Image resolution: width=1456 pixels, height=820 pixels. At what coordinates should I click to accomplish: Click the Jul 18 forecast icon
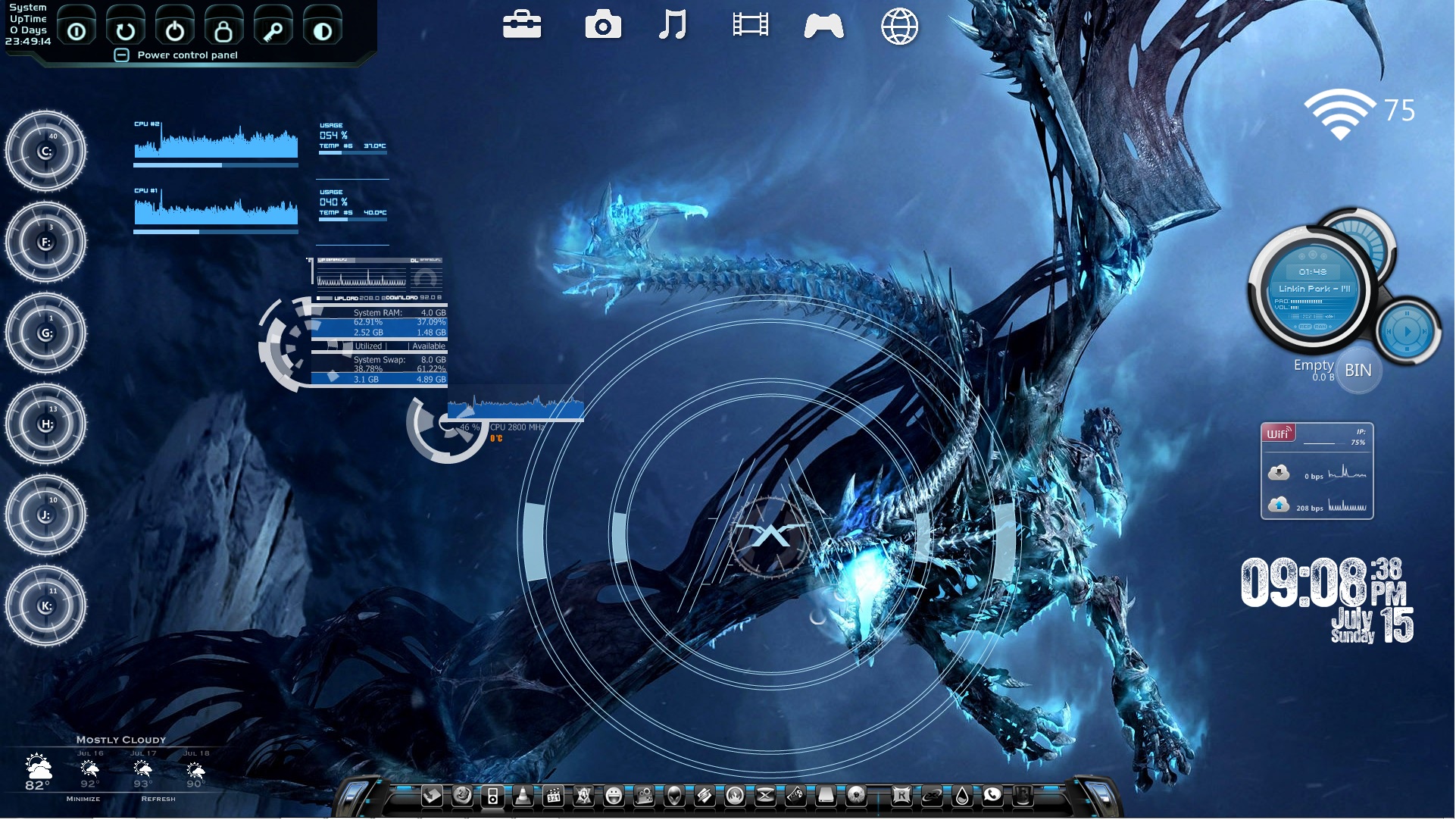[195, 770]
